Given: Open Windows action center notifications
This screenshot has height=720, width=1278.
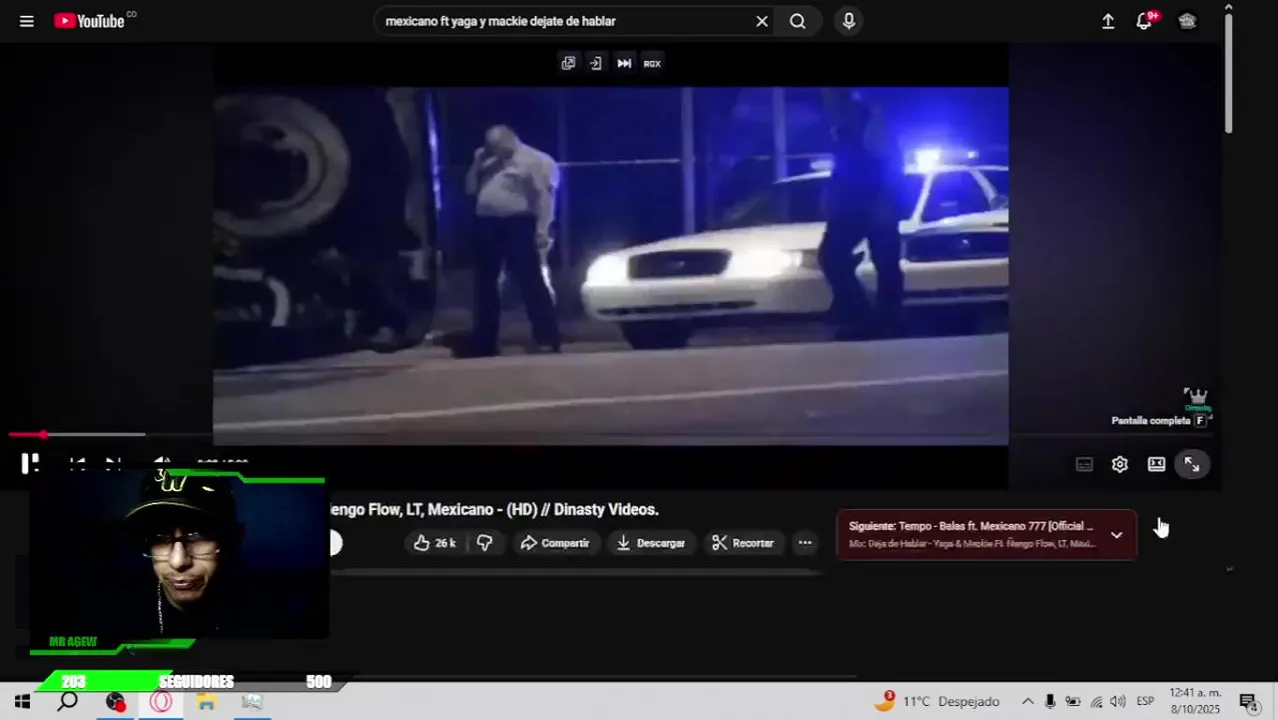Looking at the screenshot, I should (x=1248, y=701).
